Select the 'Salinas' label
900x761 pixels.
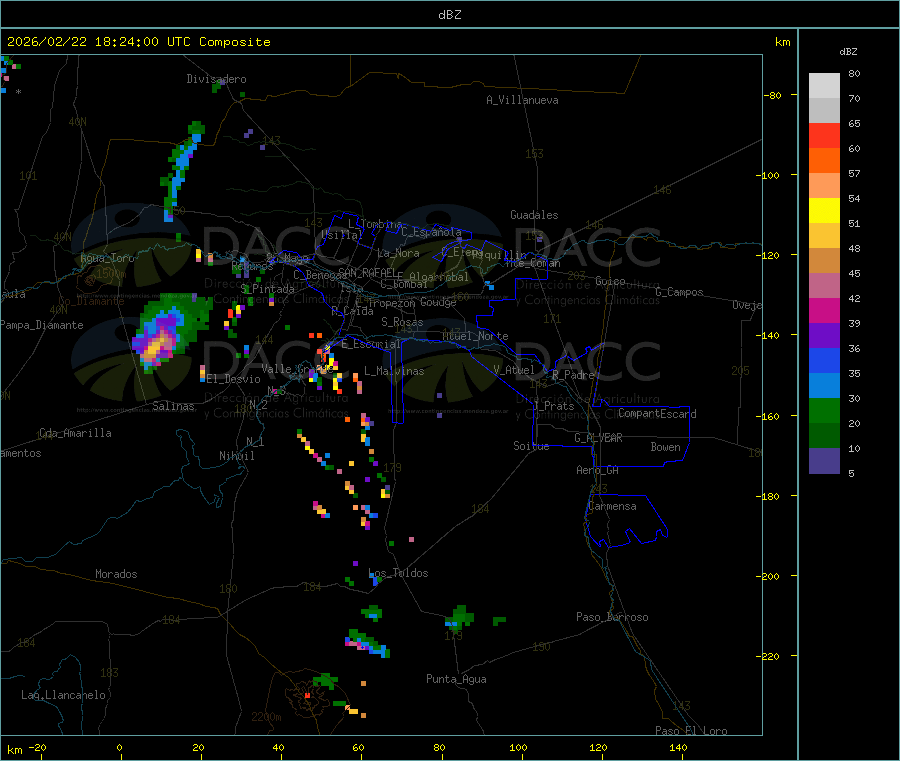[173, 406]
